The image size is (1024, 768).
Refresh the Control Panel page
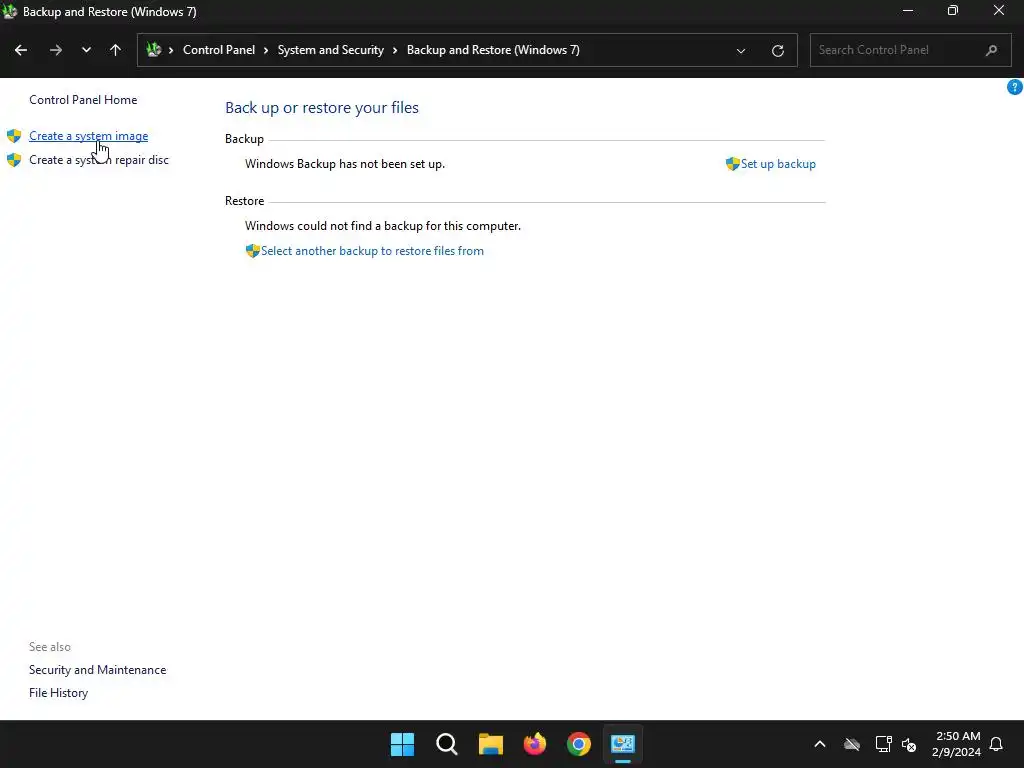pyautogui.click(x=778, y=50)
